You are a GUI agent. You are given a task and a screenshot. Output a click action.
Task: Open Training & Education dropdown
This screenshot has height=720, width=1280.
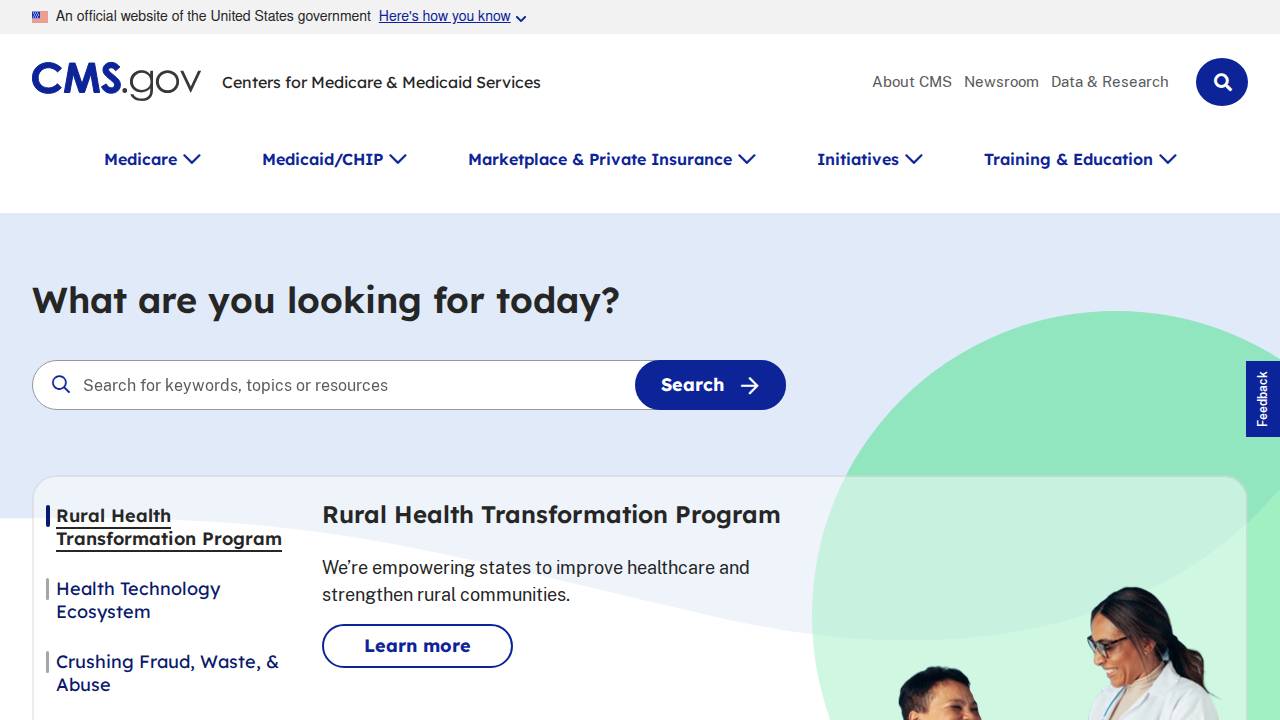1079,159
